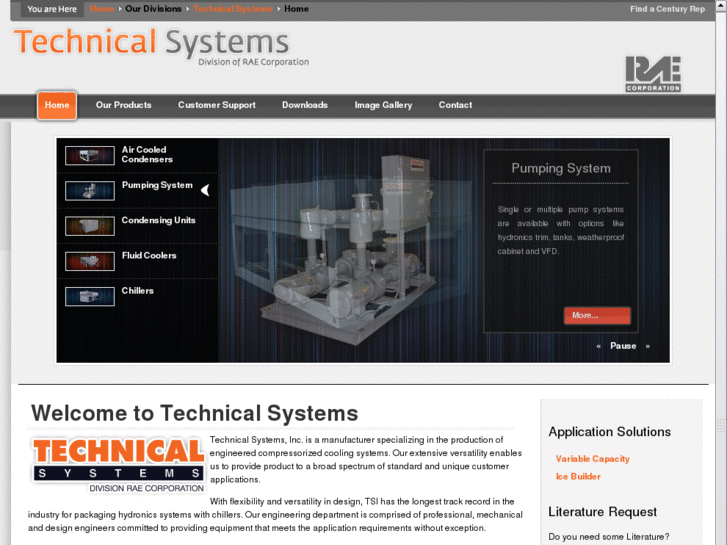The width and height of the screenshot is (727, 545).
Task: Click the You are Here label
Action: [52, 9]
